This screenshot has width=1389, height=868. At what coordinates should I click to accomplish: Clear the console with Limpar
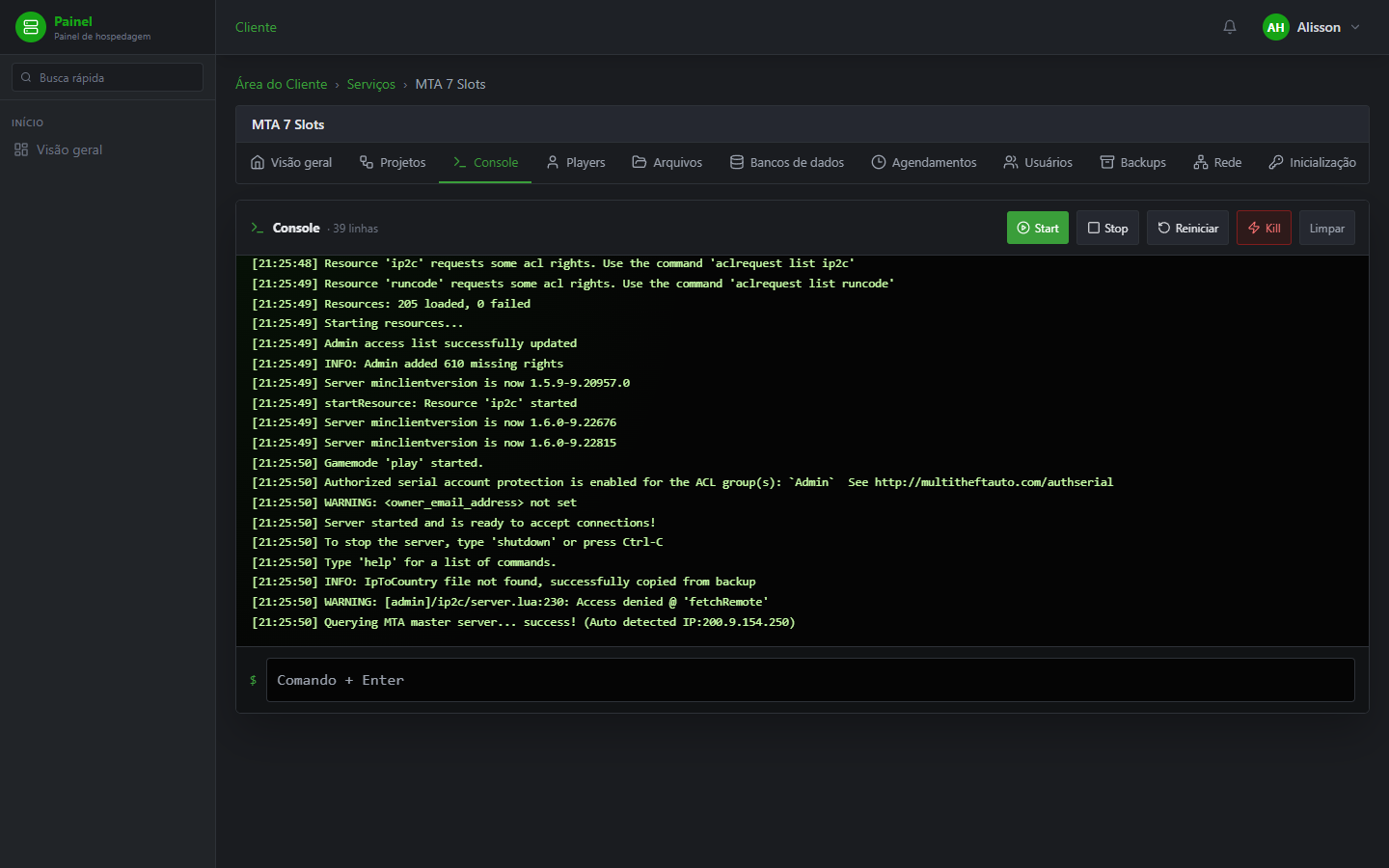pos(1327,228)
